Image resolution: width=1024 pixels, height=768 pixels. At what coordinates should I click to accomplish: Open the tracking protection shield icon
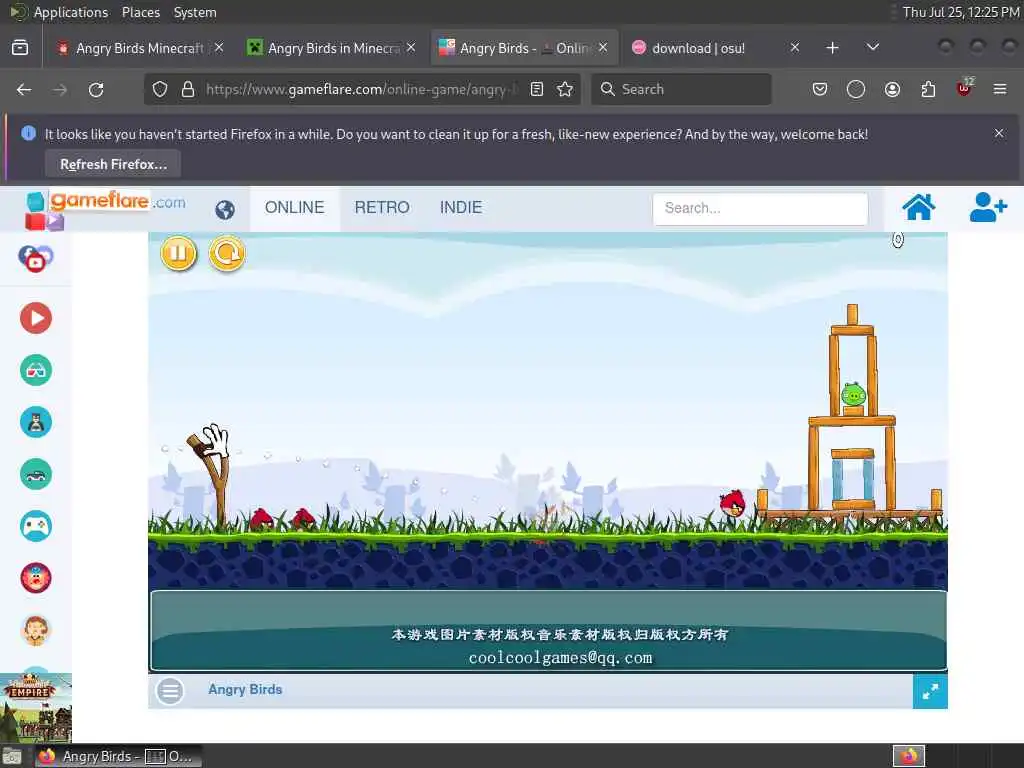tap(160, 89)
